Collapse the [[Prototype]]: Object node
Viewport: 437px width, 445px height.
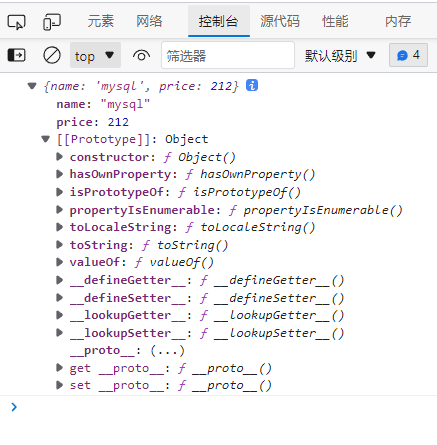click(x=46, y=139)
